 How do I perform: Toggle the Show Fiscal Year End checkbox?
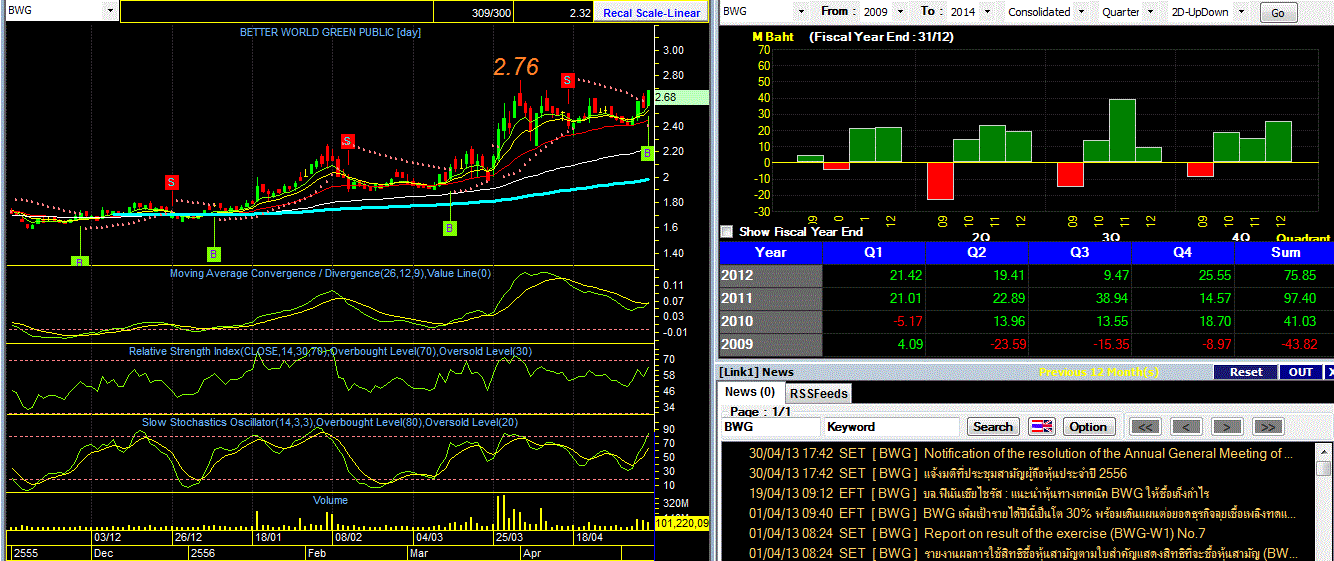pyautogui.click(x=726, y=231)
